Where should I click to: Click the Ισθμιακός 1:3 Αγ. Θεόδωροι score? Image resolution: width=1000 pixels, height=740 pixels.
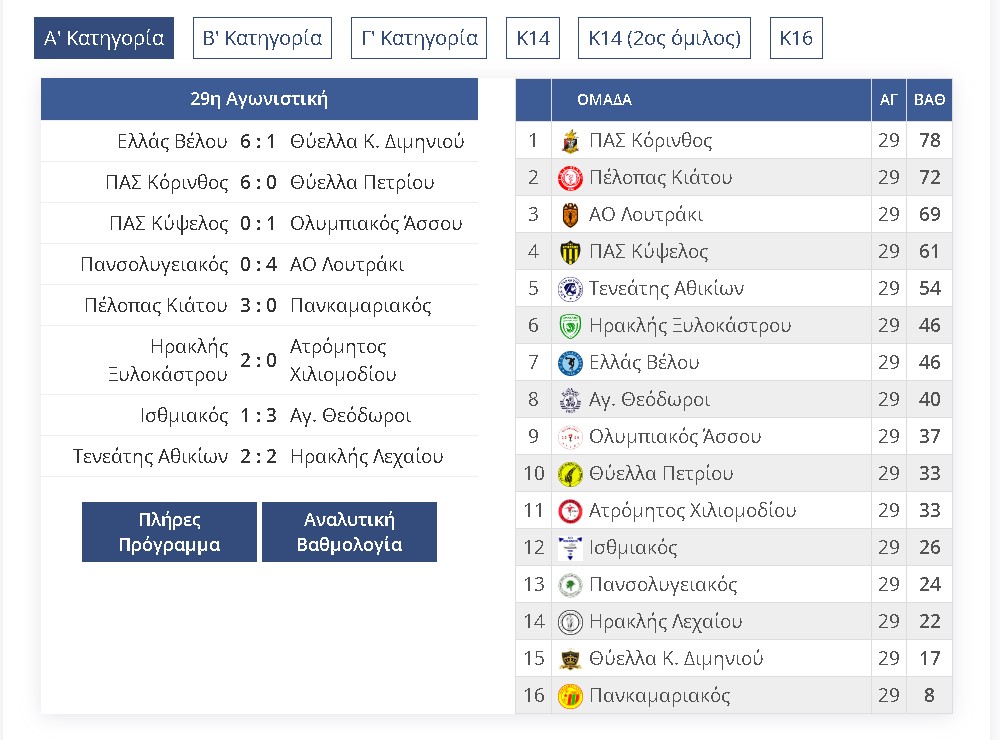click(258, 416)
